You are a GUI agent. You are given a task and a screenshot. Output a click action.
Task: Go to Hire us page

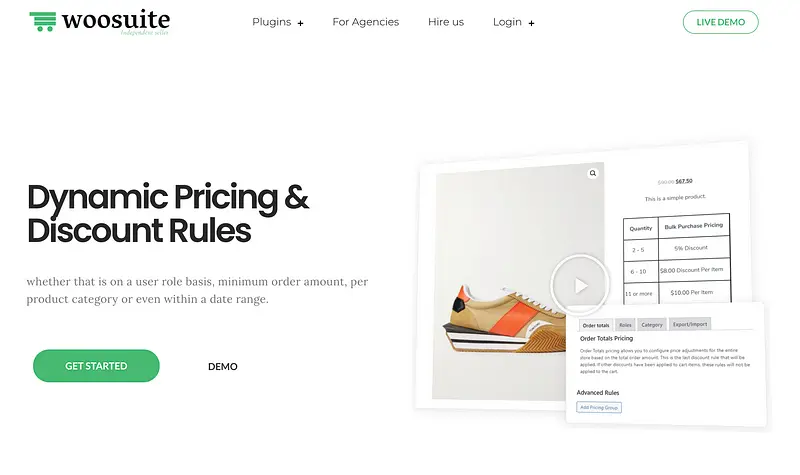pyautogui.click(x=446, y=22)
